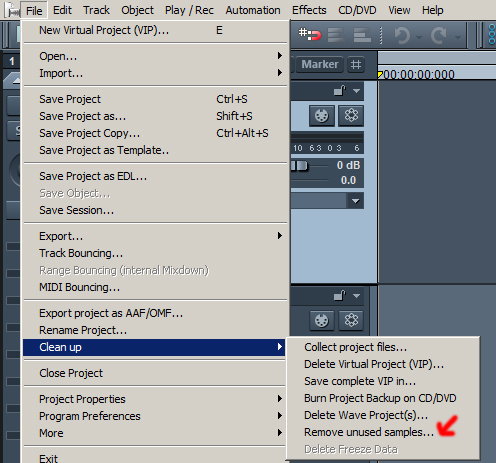Expand dropdown arrow beside second track lock
Screen dimensions: 496x463
(356, 296)
